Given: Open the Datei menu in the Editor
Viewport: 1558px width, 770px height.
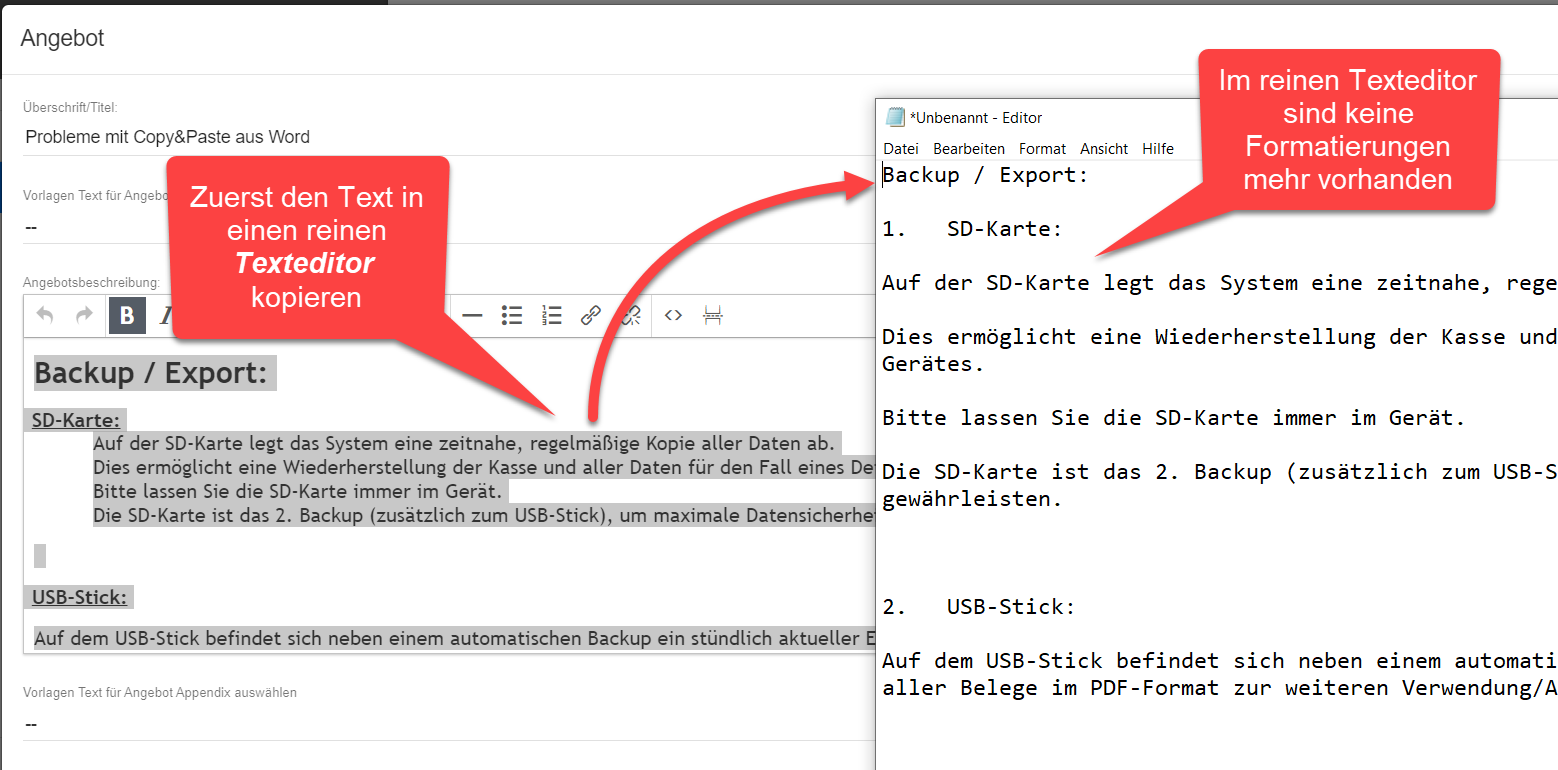Looking at the screenshot, I should pos(901,149).
